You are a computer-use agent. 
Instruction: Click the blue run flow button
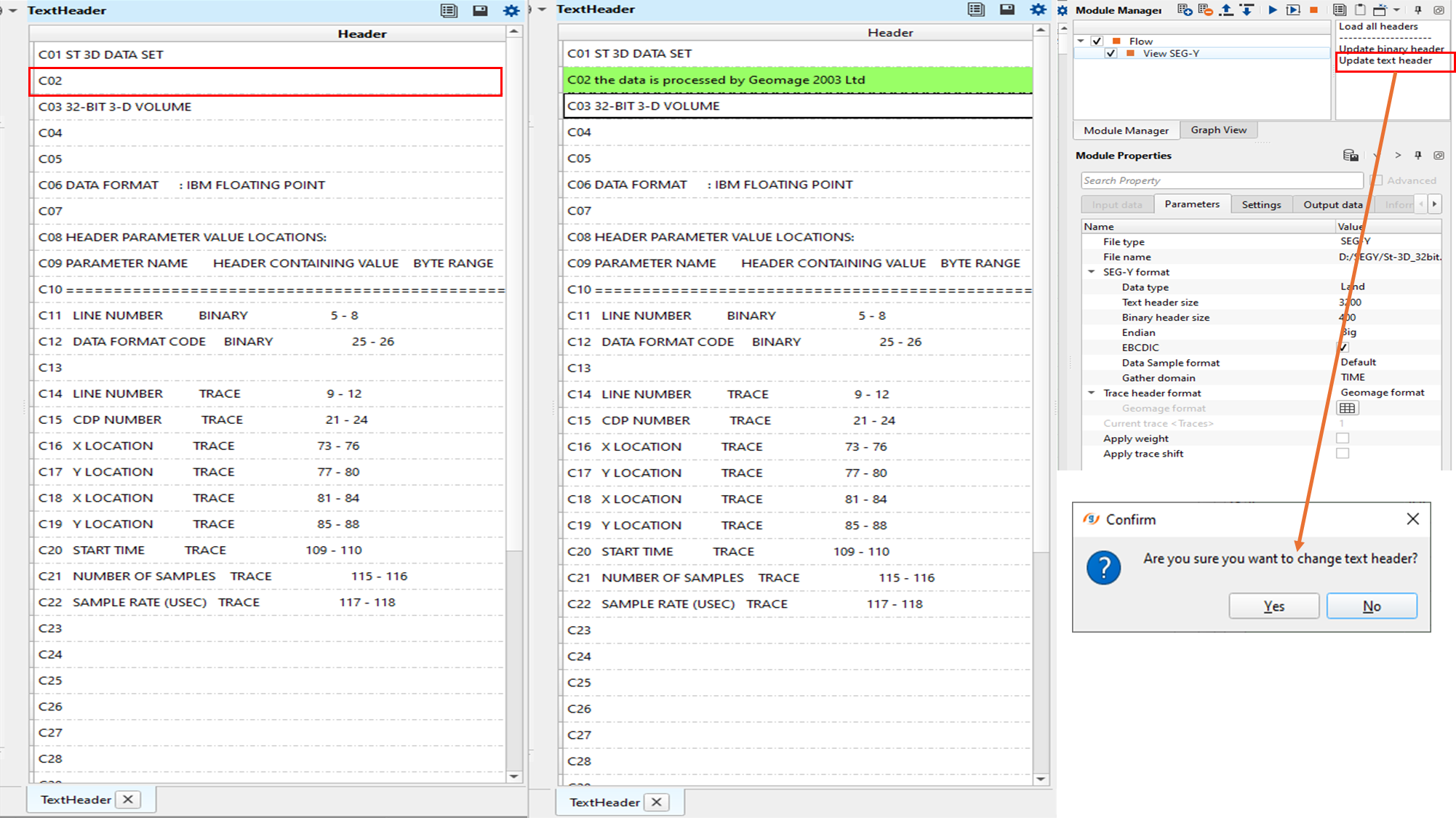(1272, 10)
